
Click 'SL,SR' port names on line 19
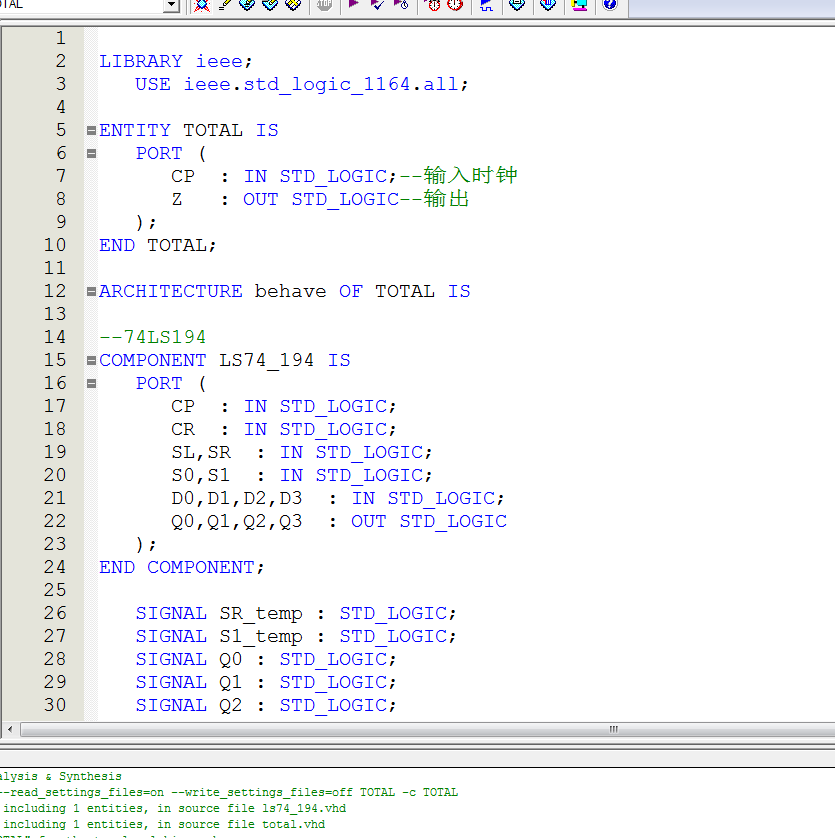pyautogui.click(x=201, y=452)
